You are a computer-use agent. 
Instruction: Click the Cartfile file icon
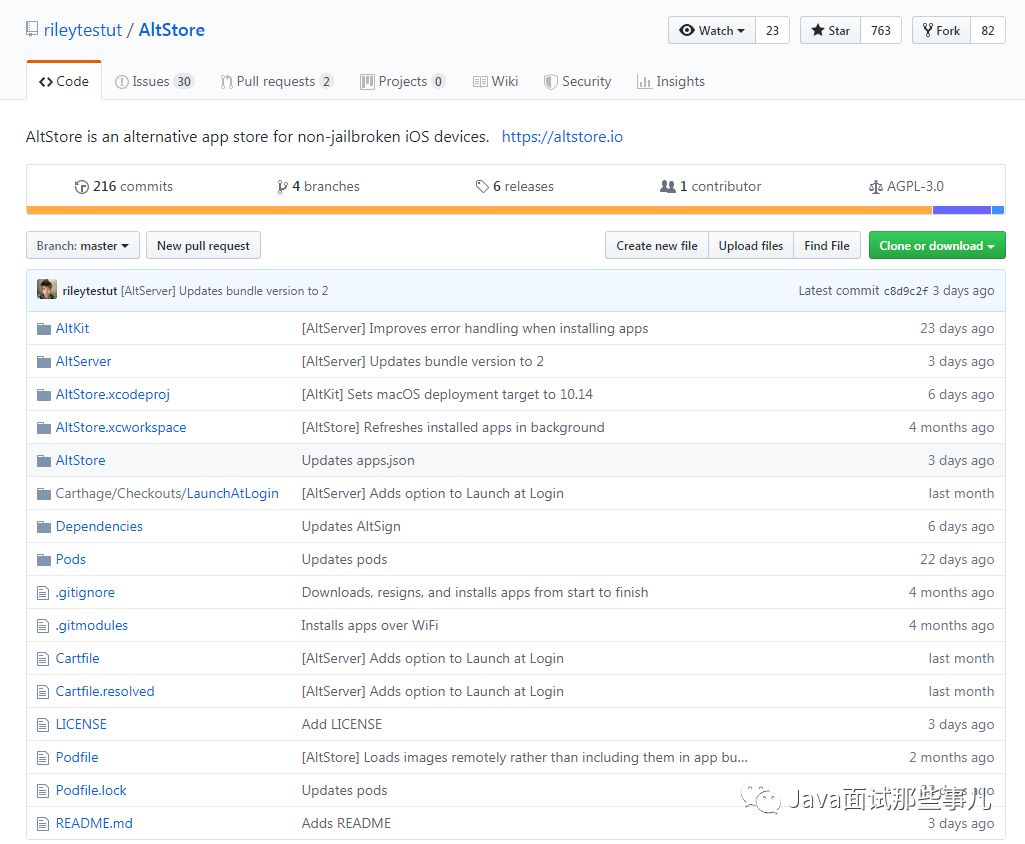pyautogui.click(x=43, y=659)
